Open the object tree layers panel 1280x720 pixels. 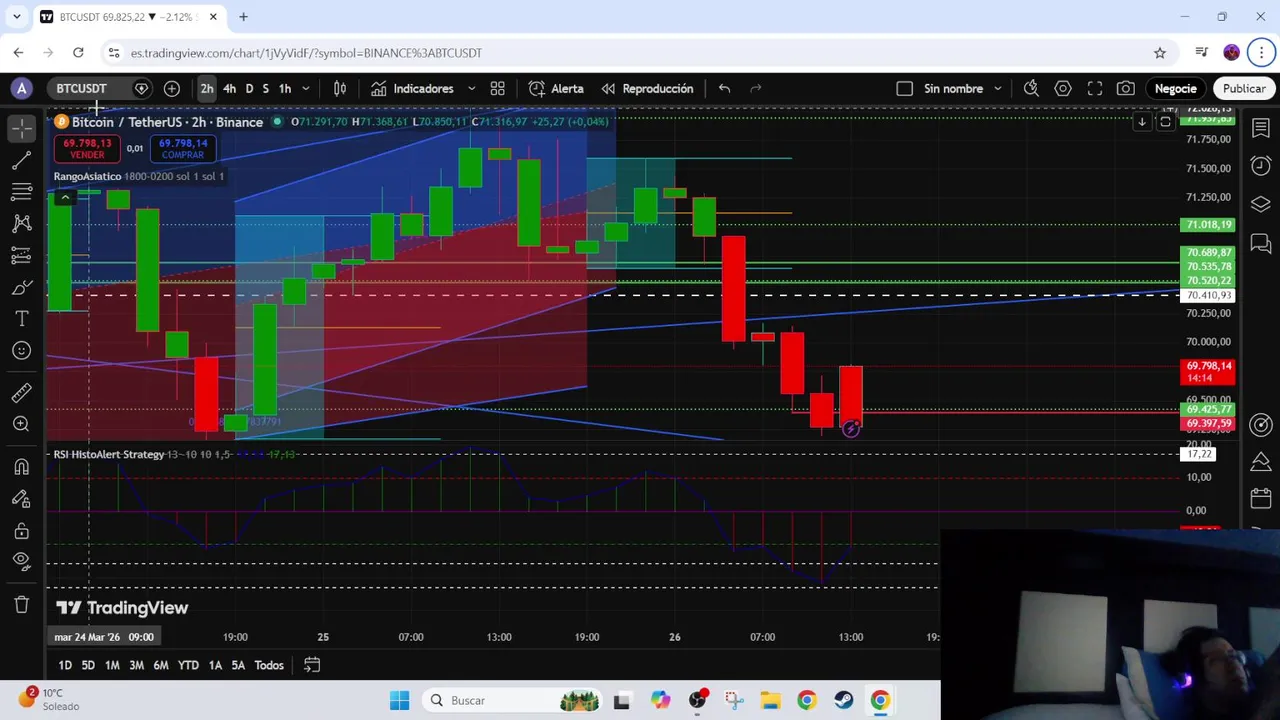(x=1261, y=204)
